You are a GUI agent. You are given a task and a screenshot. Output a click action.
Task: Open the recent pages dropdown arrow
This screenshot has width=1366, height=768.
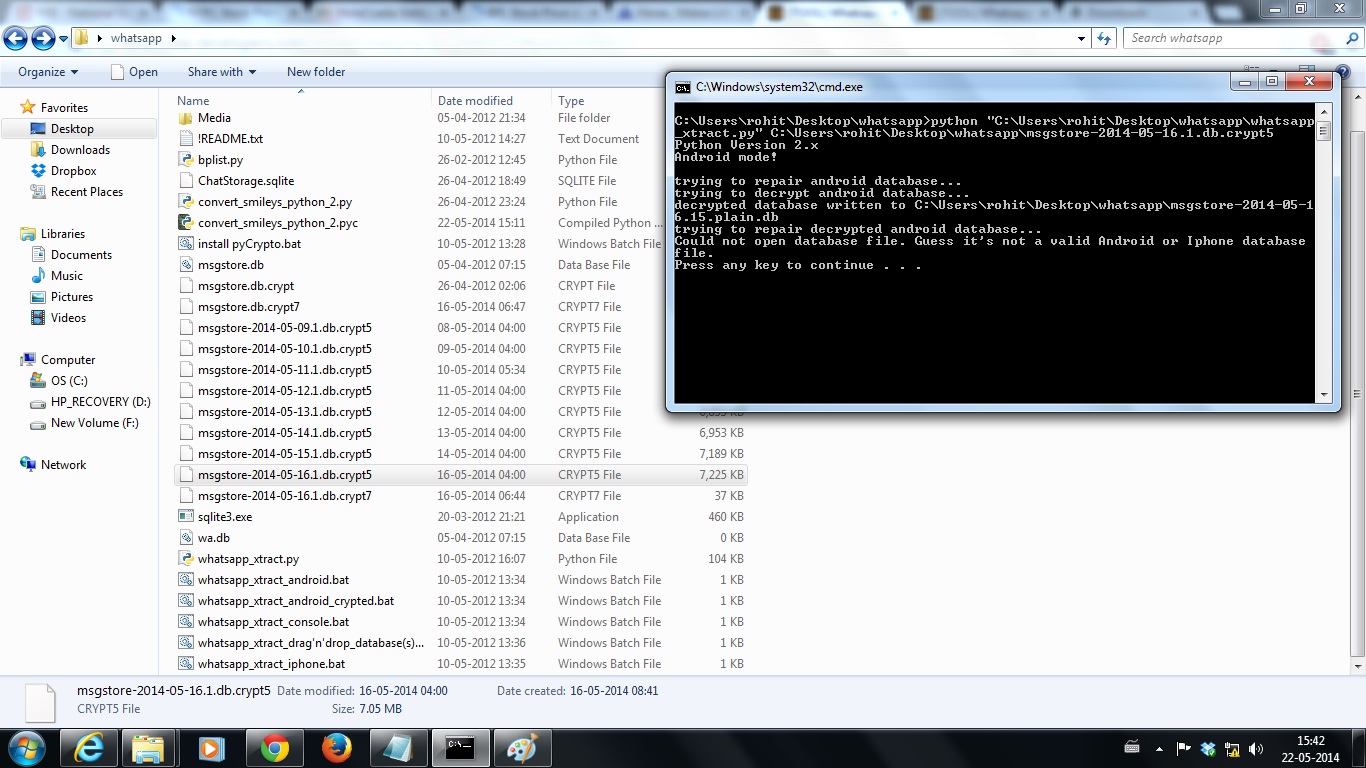63,39
